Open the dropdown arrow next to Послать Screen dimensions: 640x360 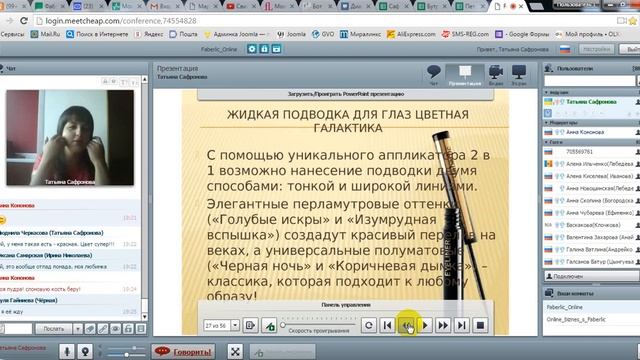tap(78, 329)
